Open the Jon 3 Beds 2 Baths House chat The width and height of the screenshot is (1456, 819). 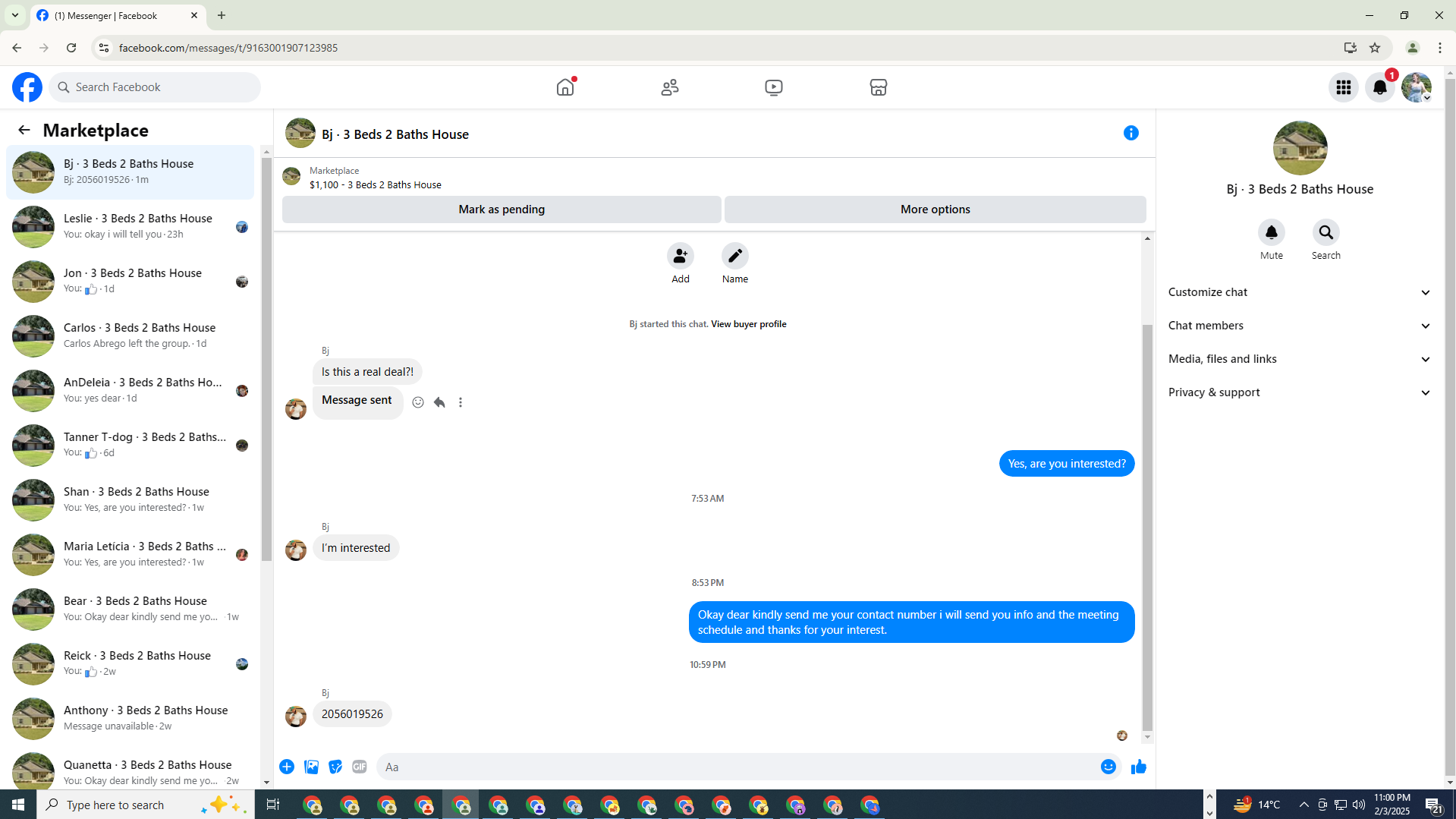131,281
